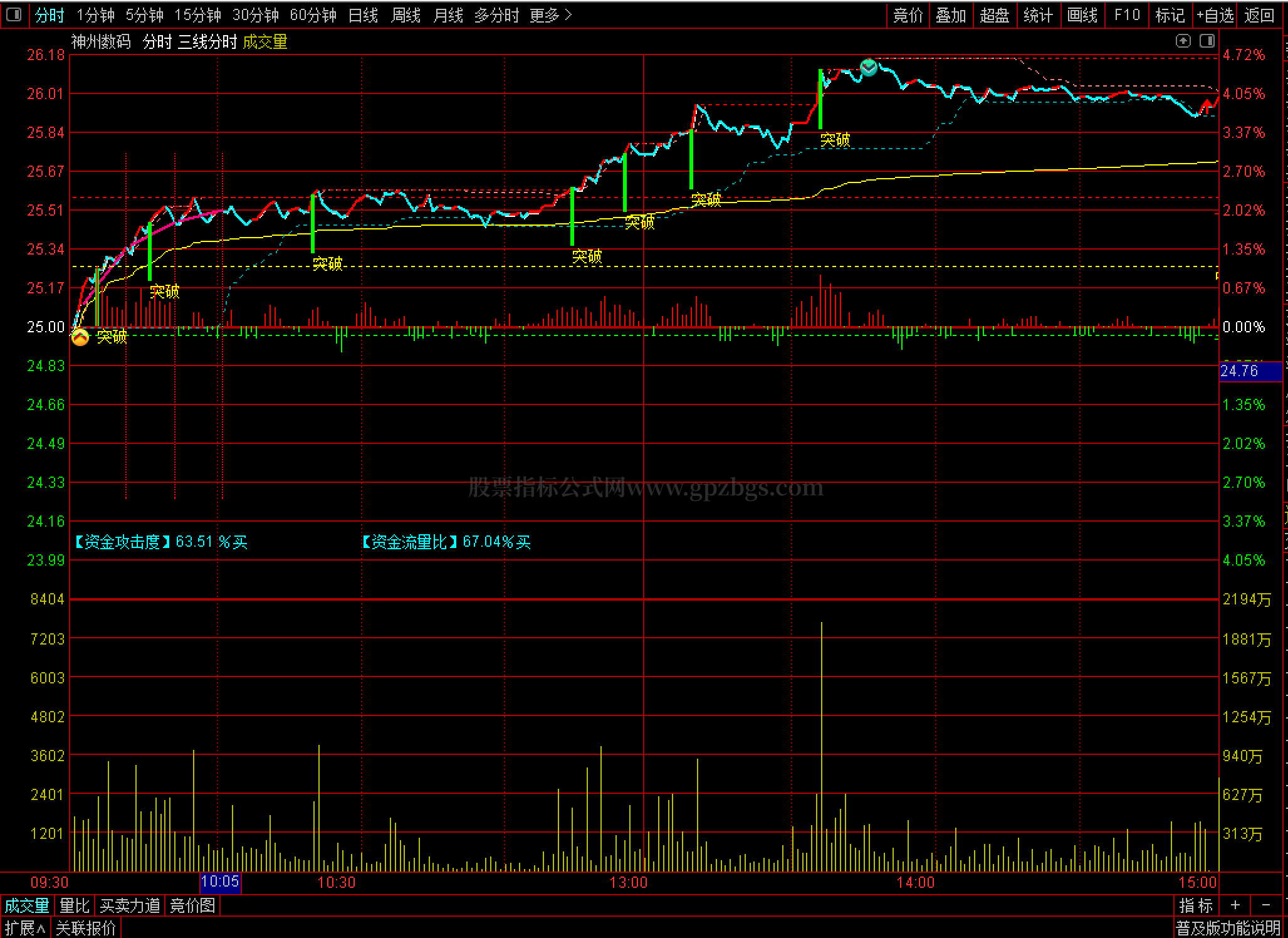Click the 返回 back button
Viewport: 1288px width, 938px height.
click(1259, 15)
